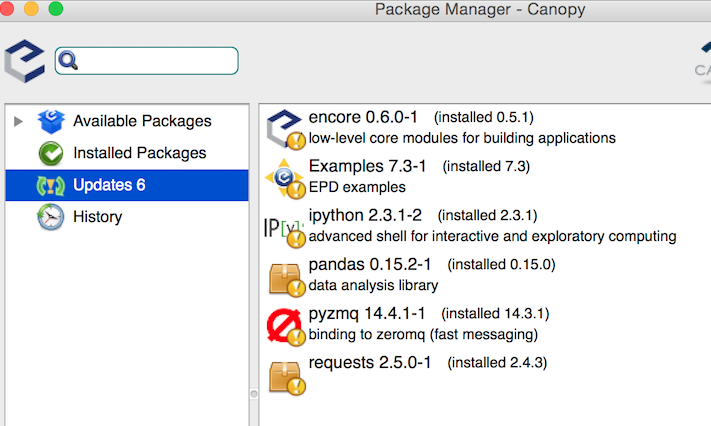The height and width of the screenshot is (426, 711).
Task: Click the yellow minimize window button
Action: click(31, 9)
